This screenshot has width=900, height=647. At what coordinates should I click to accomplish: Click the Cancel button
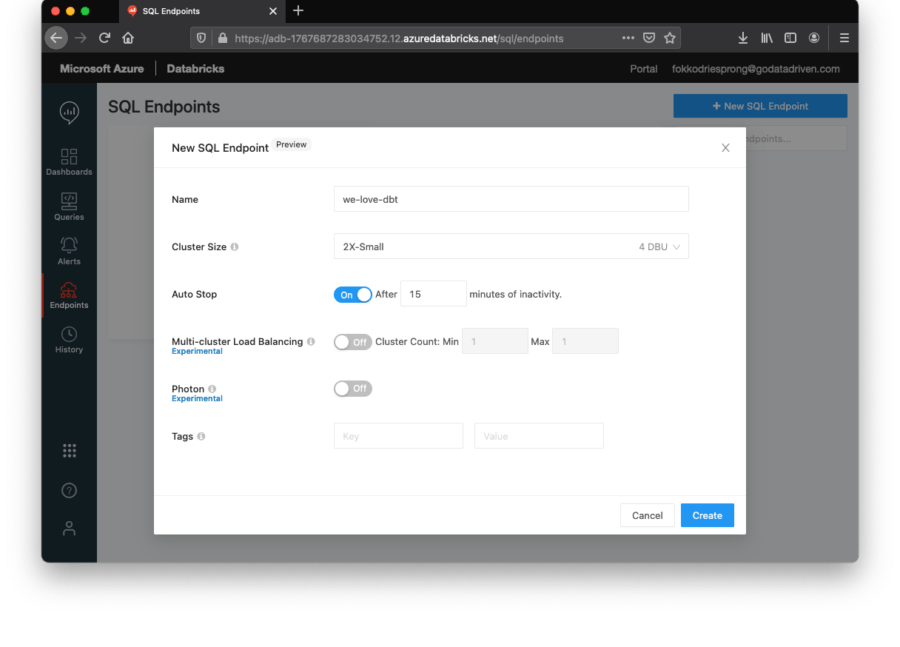(x=647, y=515)
